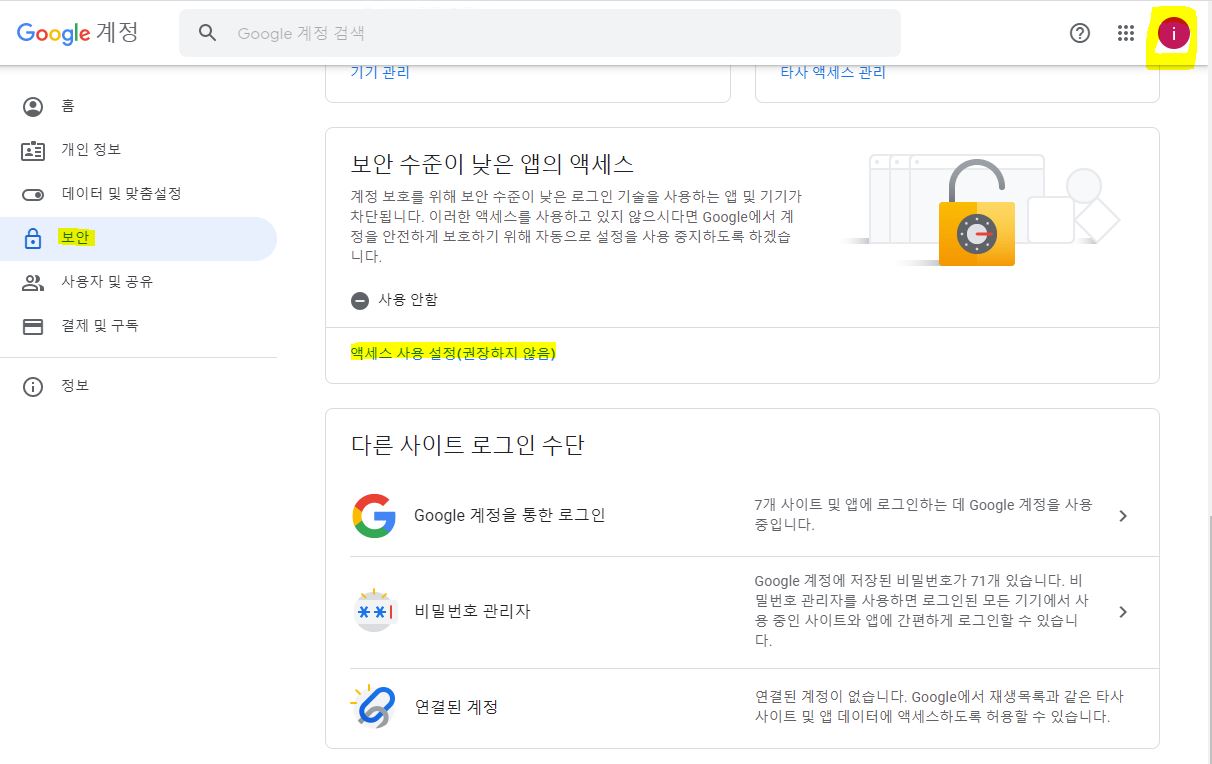Expand 비밀번호 관리자 chevron arrow
1212x764 pixels.
point(1123,611)
